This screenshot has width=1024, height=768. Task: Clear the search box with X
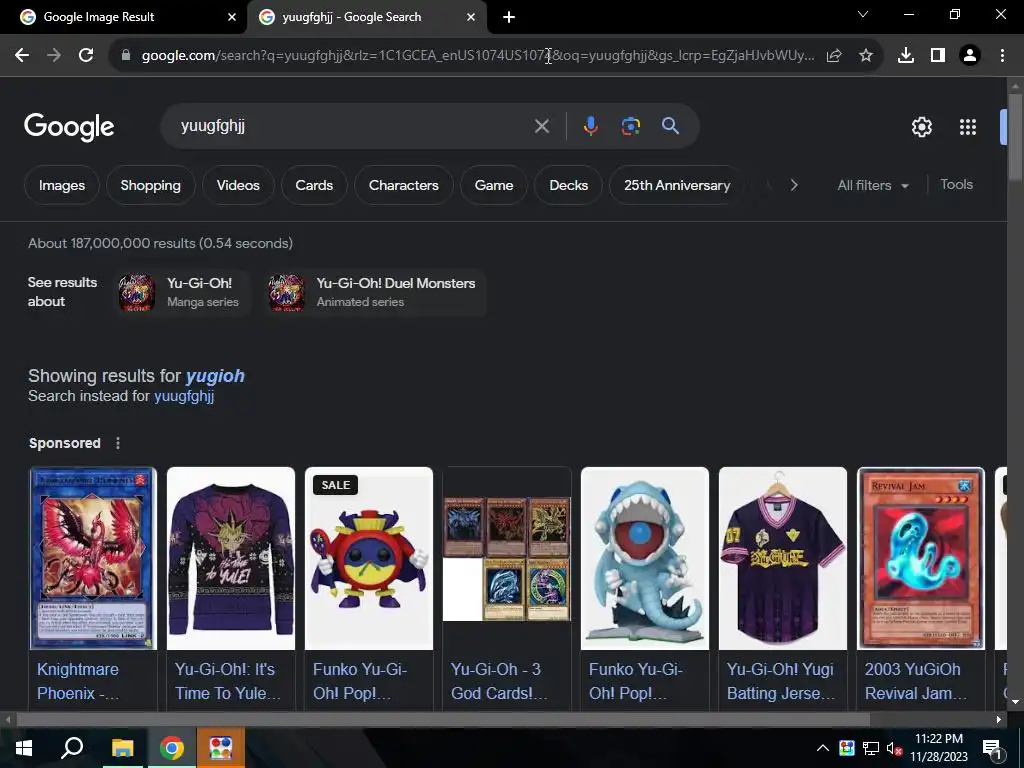tap(541, 126)
